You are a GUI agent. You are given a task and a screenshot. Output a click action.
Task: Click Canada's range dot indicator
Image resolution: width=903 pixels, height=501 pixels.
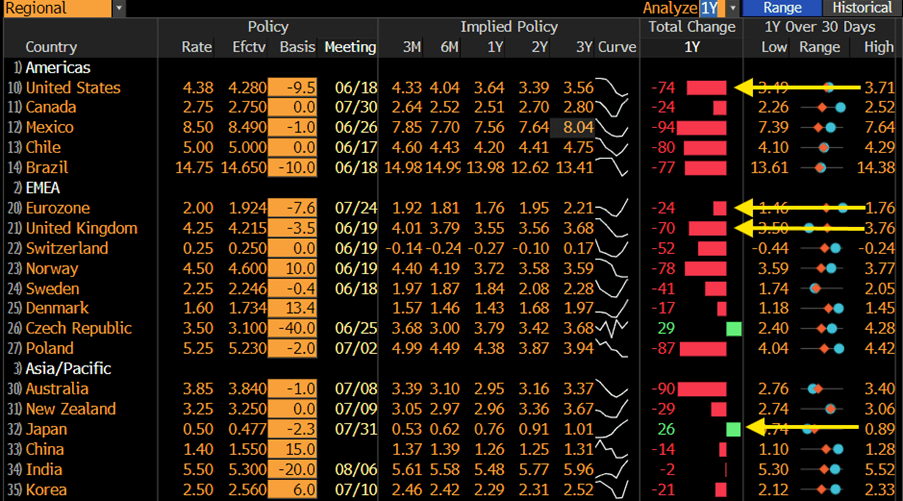(831, 108)
